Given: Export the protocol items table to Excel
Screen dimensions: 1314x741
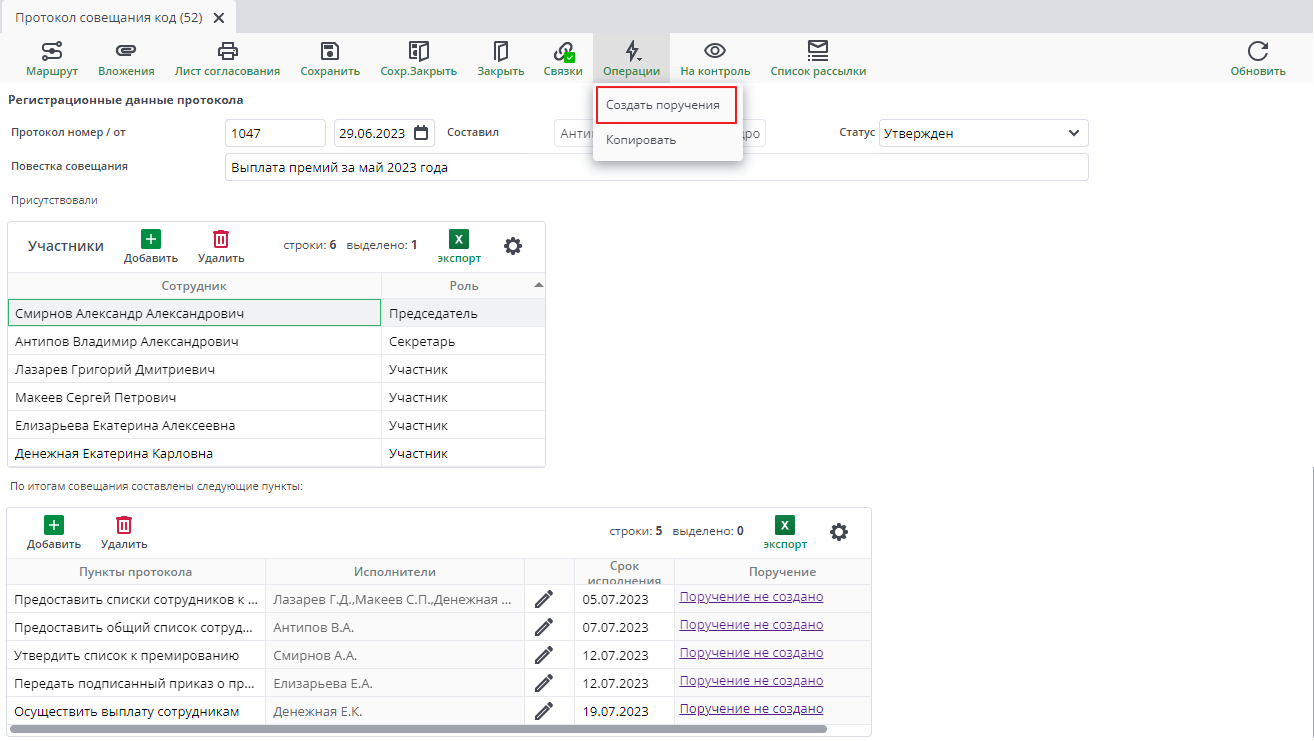Looking at the screenshot, I should 785,533.
